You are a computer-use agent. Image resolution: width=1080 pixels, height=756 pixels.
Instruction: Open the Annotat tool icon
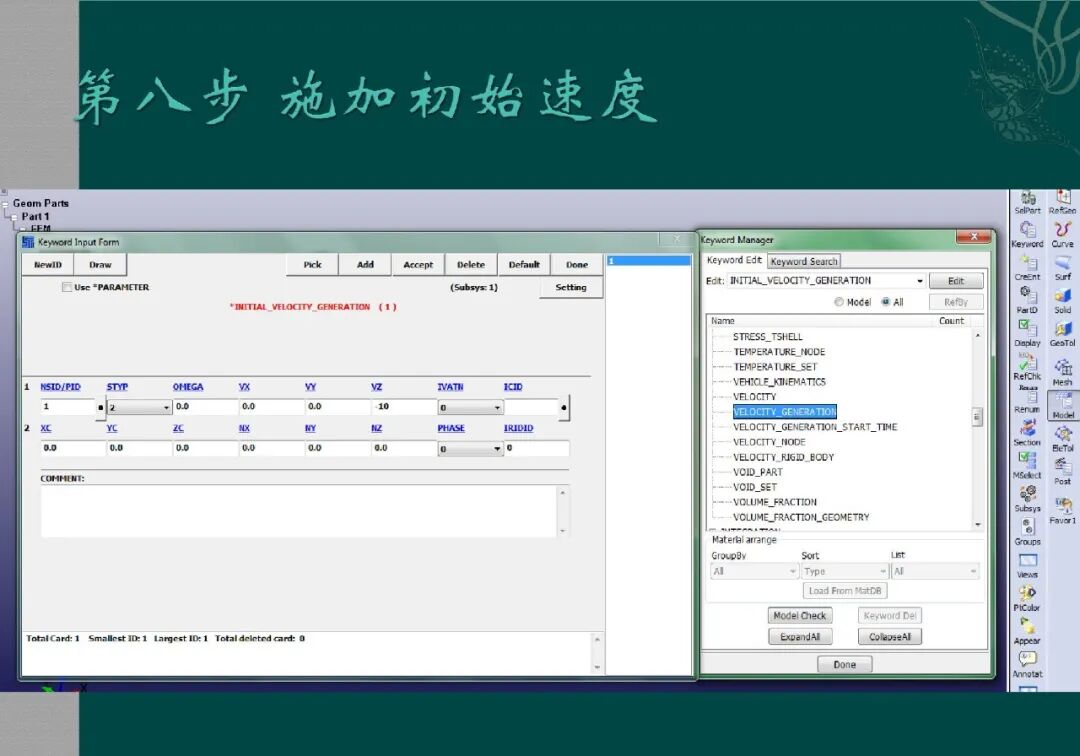tap(1028, 664)
